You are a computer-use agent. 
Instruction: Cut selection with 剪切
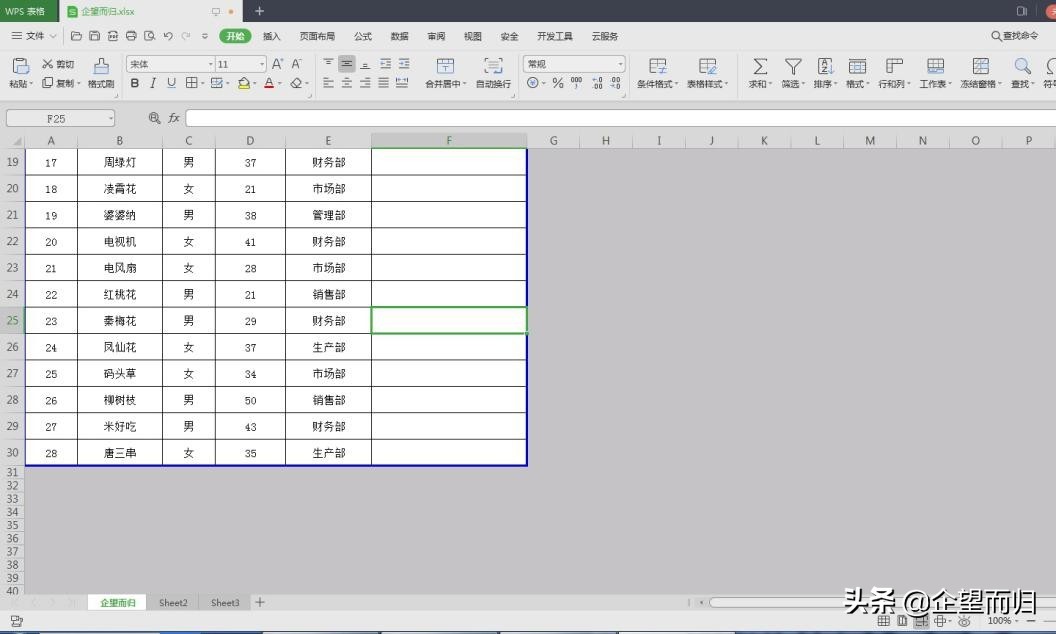pyautogui.click(x=59, y=64)
